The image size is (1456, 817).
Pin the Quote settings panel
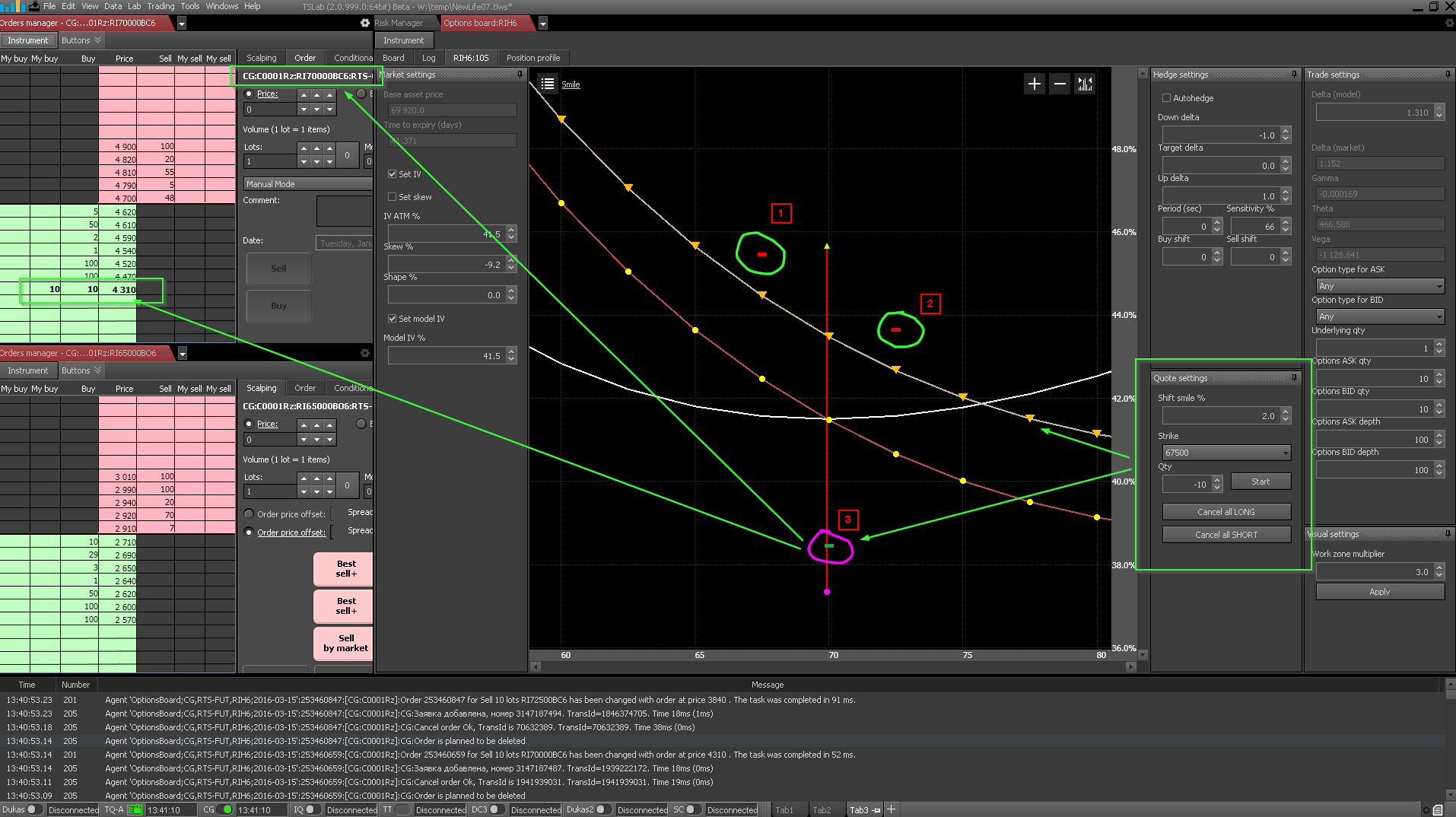point(1294,378)
